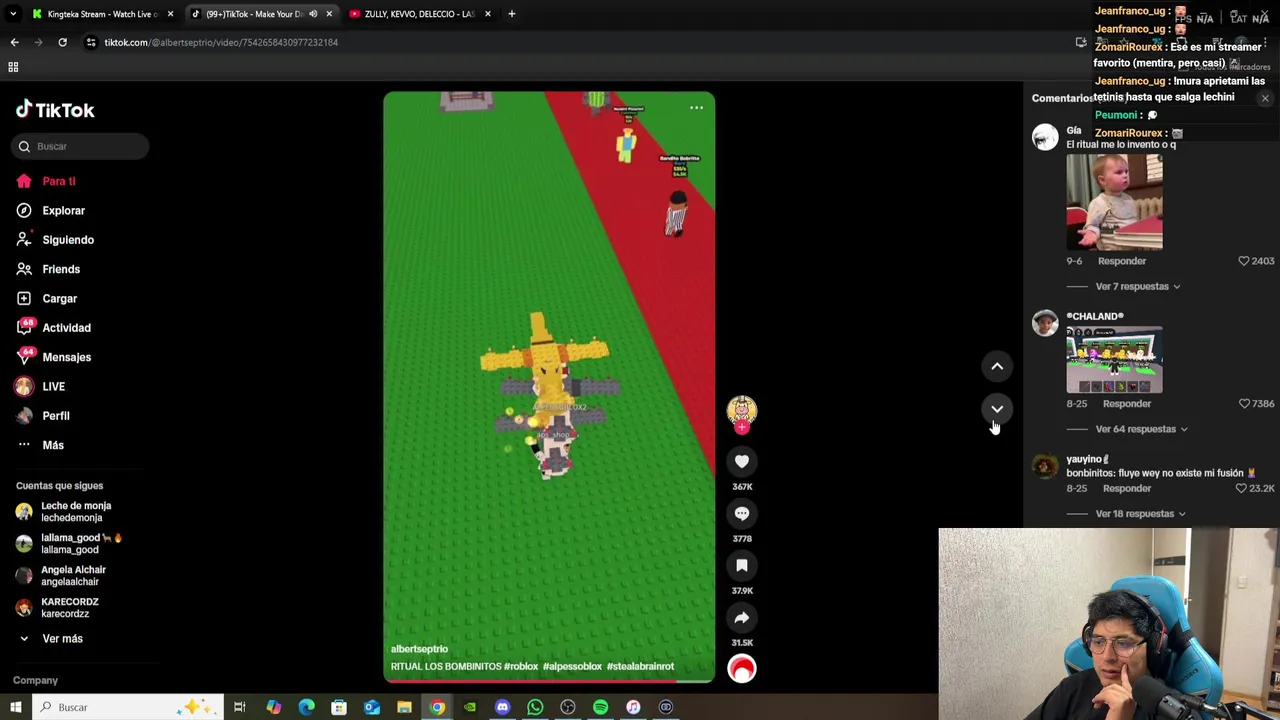The height and width of the screenshot is (720, 1280).
Task: Open the browser apps grid shortcut
Action: coord(13,67)
